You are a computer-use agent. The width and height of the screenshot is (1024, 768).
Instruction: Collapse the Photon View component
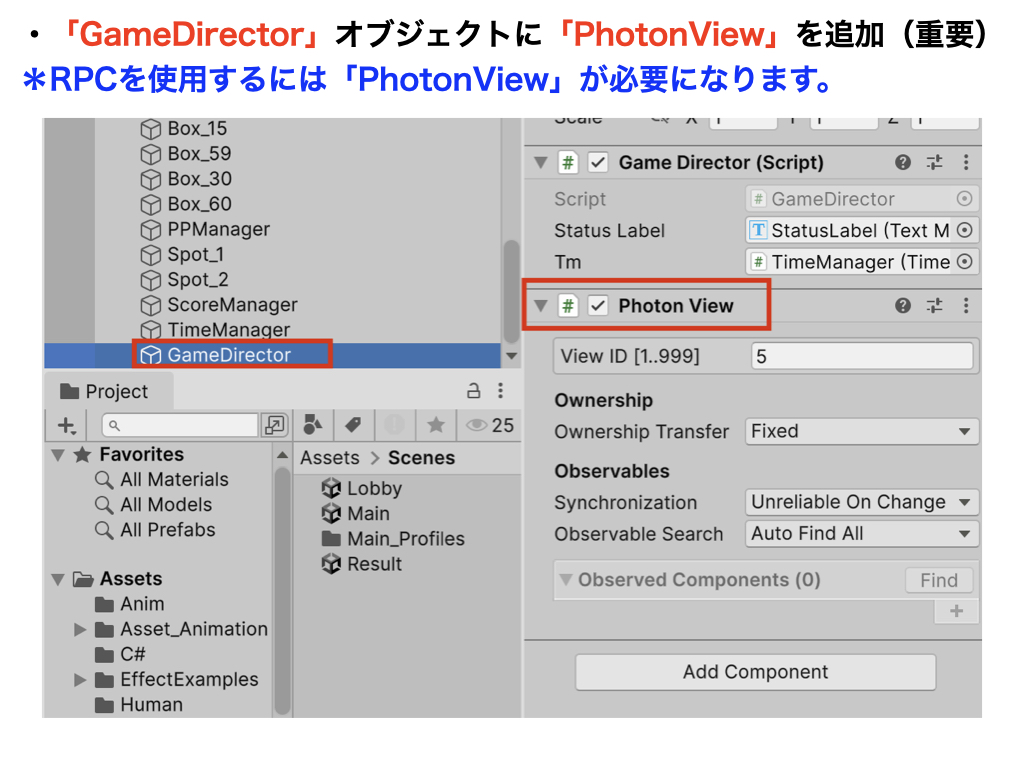pos(541,305)
